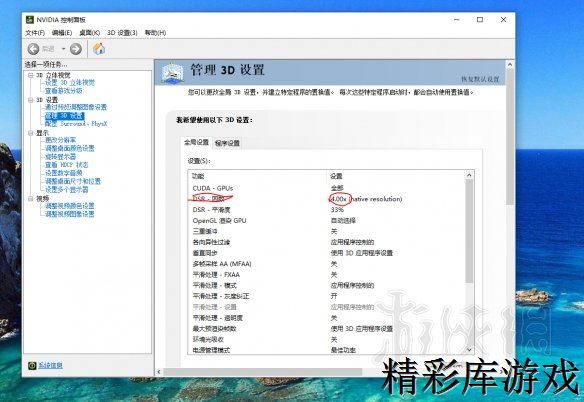This screenshot has width=584, height=402.
Task: Select the 三重缓冲 setting row
Action: [327, 231]
